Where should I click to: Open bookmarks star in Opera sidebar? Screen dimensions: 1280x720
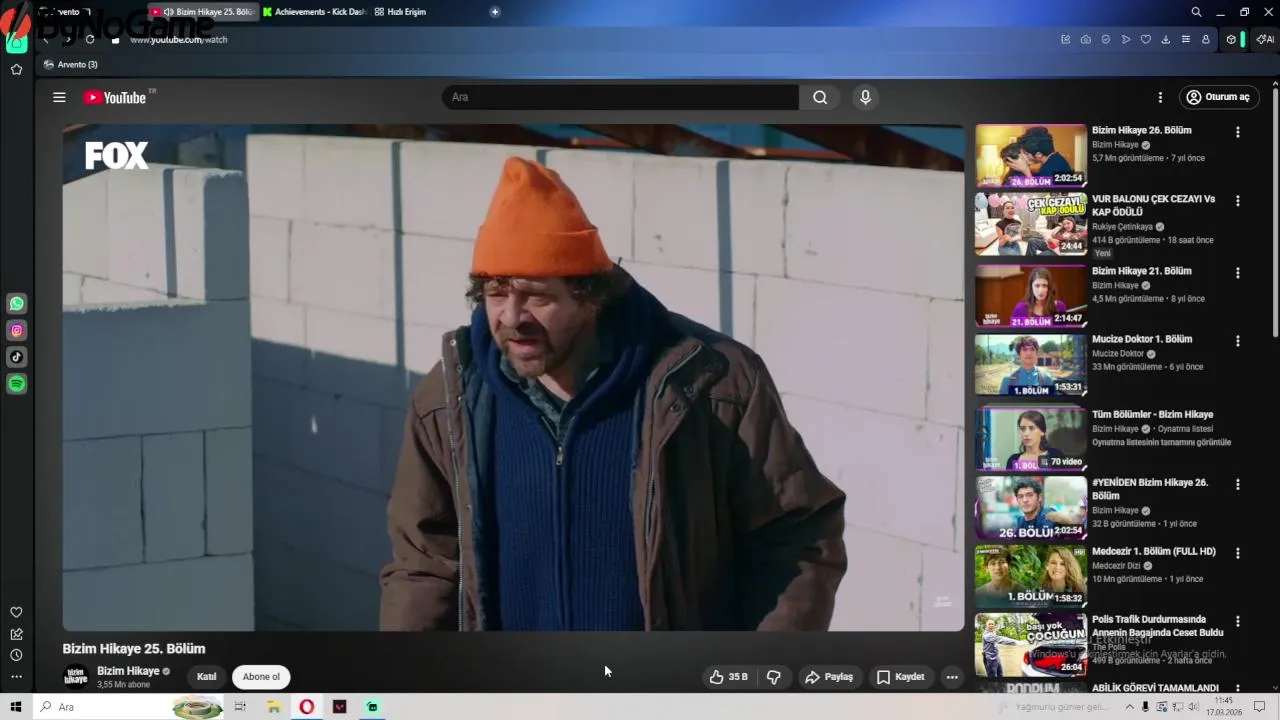(16, 69)
